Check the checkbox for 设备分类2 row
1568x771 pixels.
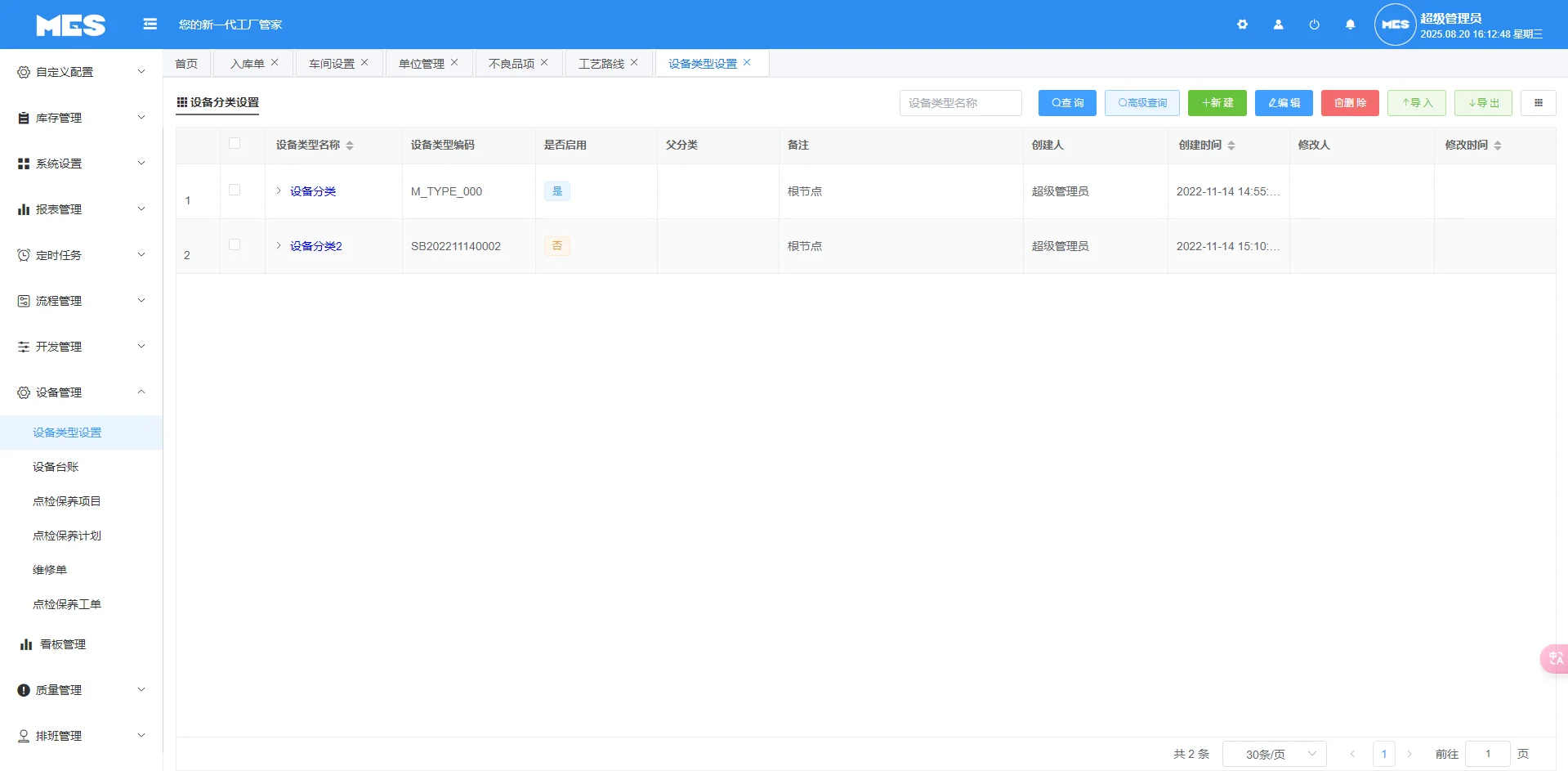pyautogui.click(x=236, y=243)
